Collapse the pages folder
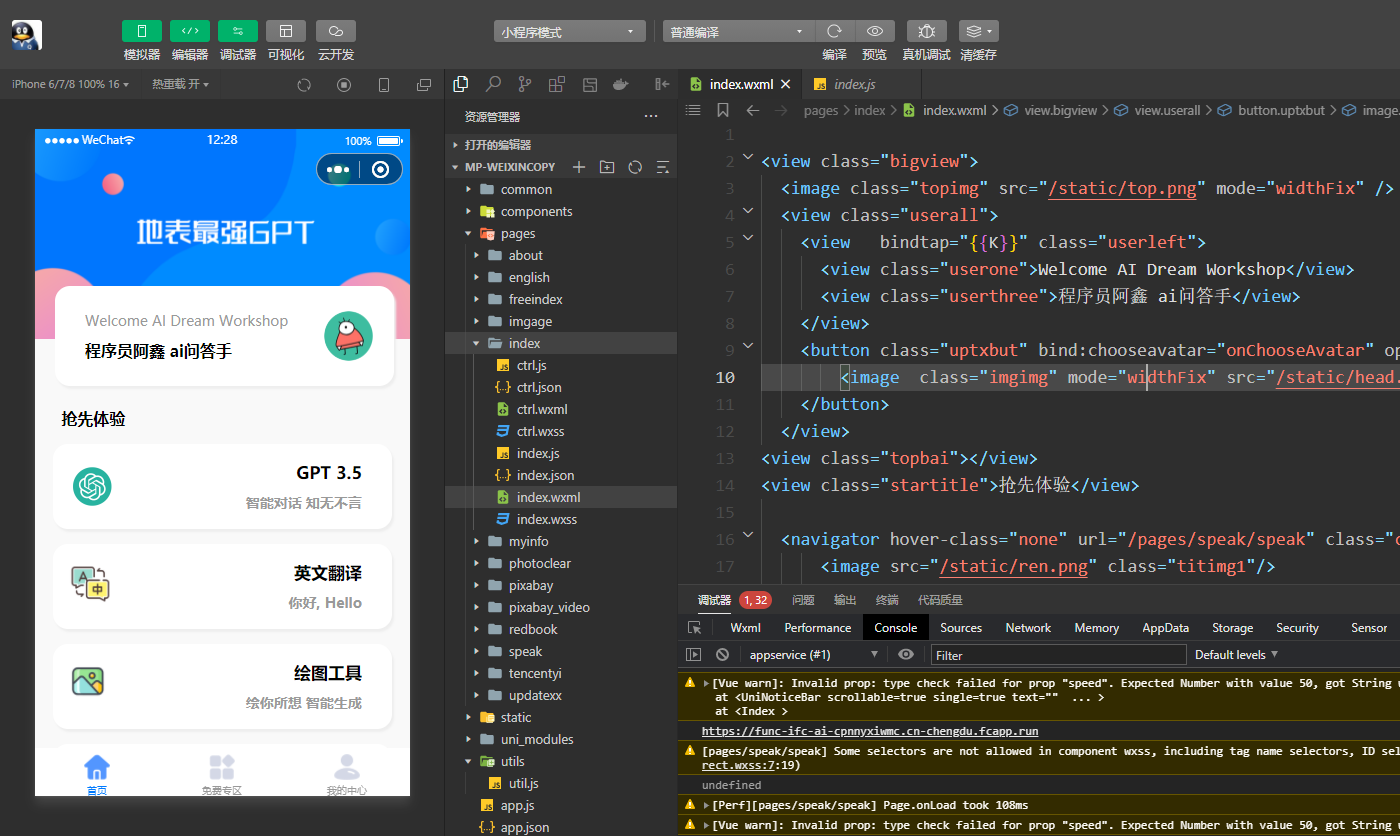The width and height of the screenshot is (1400, 836). click(x=561, y=233)
